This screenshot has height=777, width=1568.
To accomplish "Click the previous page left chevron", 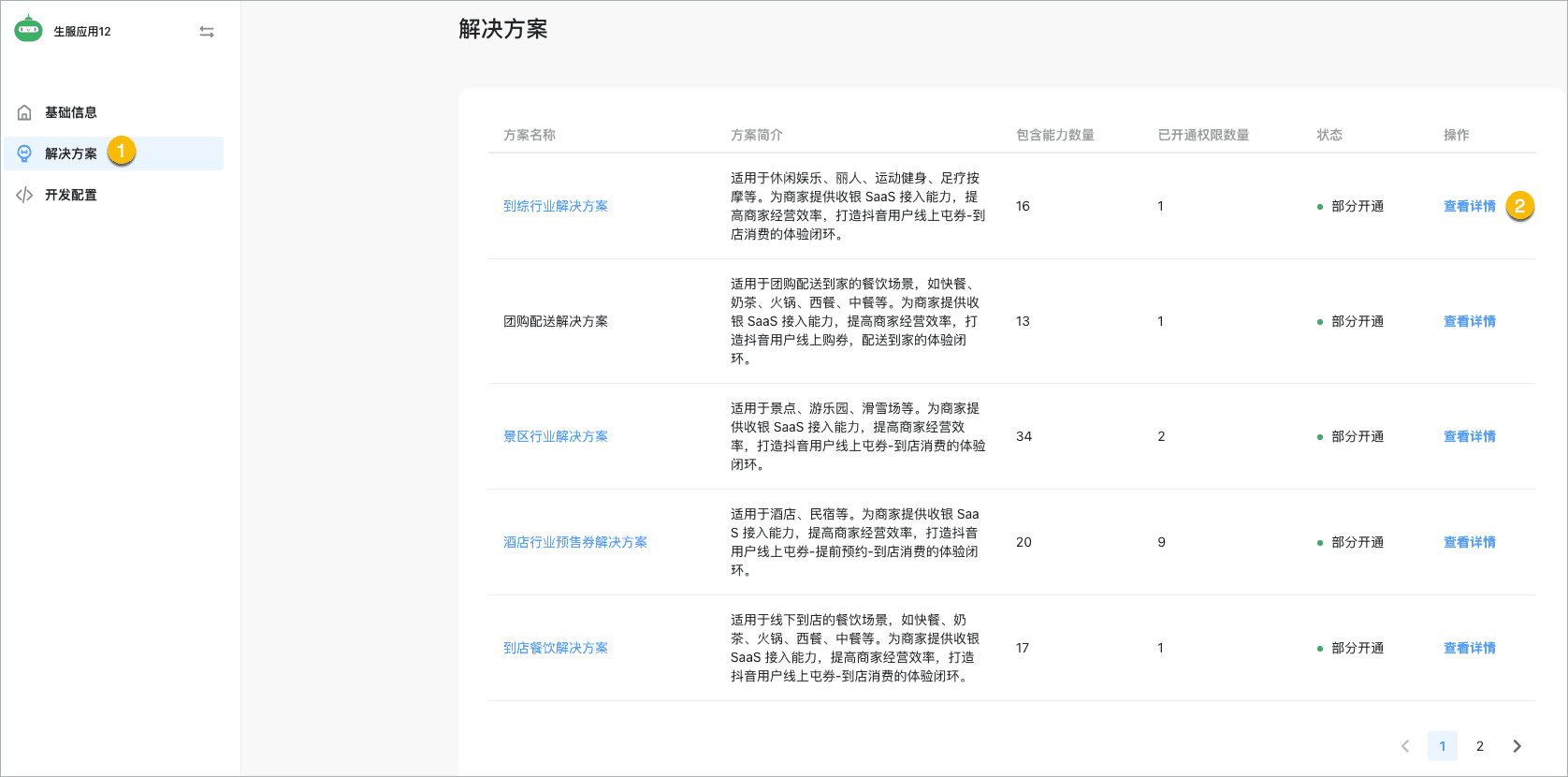I will [1405, 746].
